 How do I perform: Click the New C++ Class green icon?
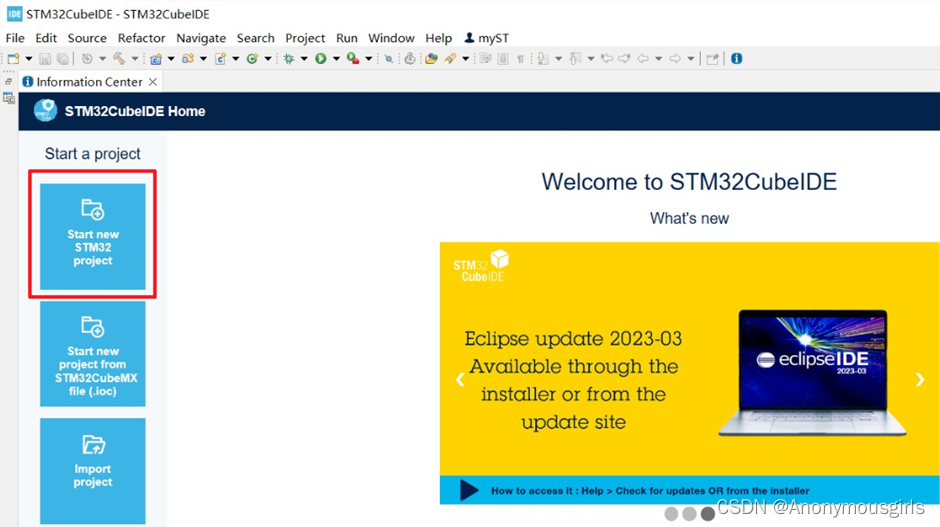click(x=252, y=59)
